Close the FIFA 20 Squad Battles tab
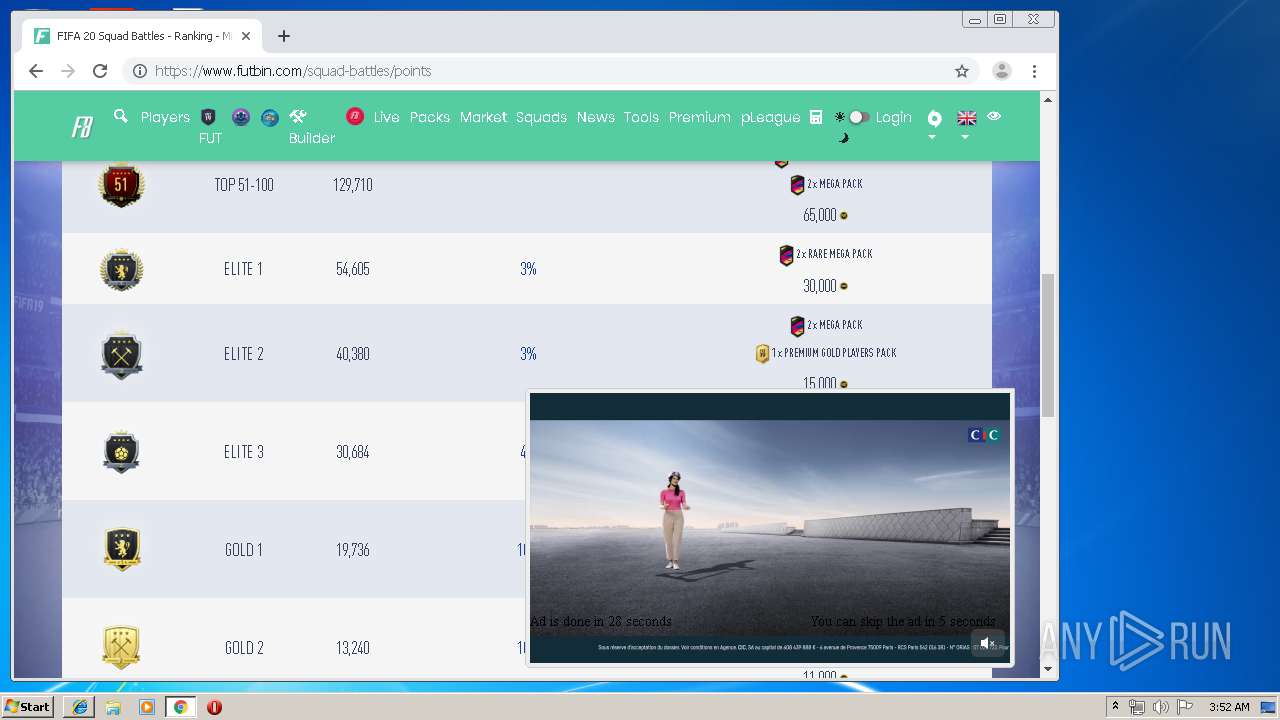The width and height of the screenshot is (1280, 720). 246,36
